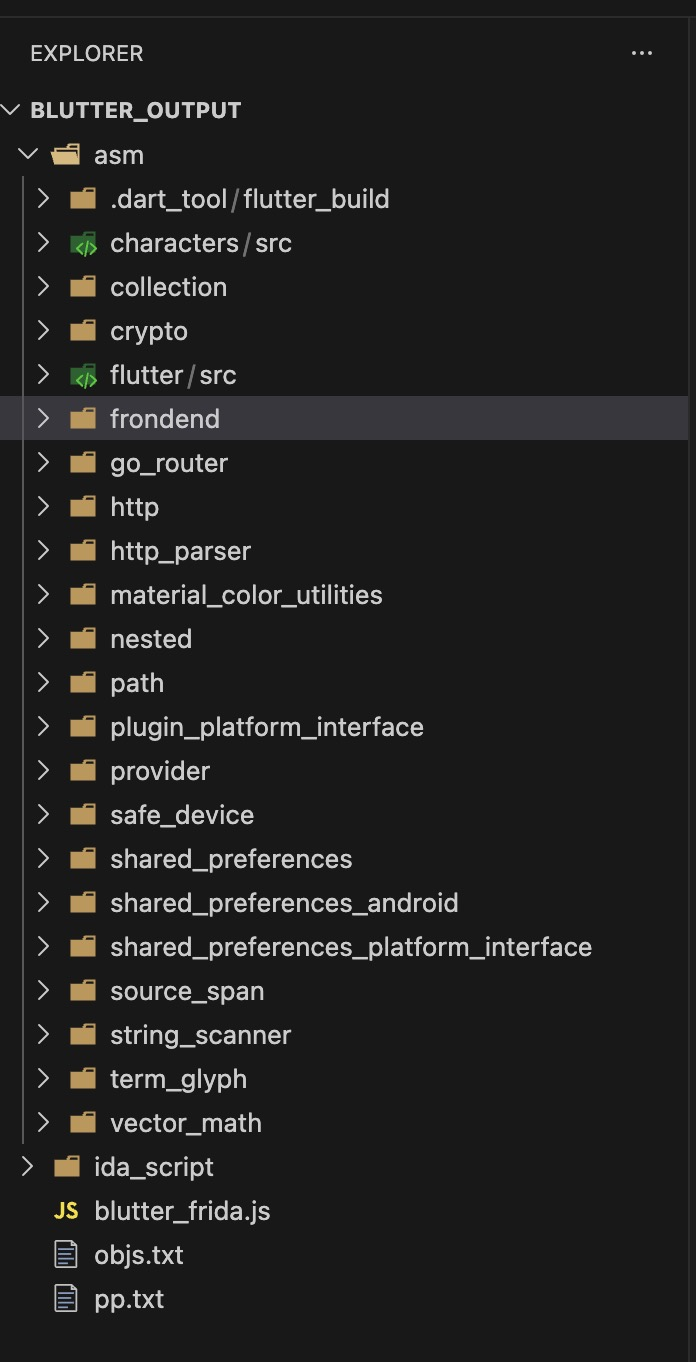Click the EXPLORER panel title
696x1362 pixels.
87,54
